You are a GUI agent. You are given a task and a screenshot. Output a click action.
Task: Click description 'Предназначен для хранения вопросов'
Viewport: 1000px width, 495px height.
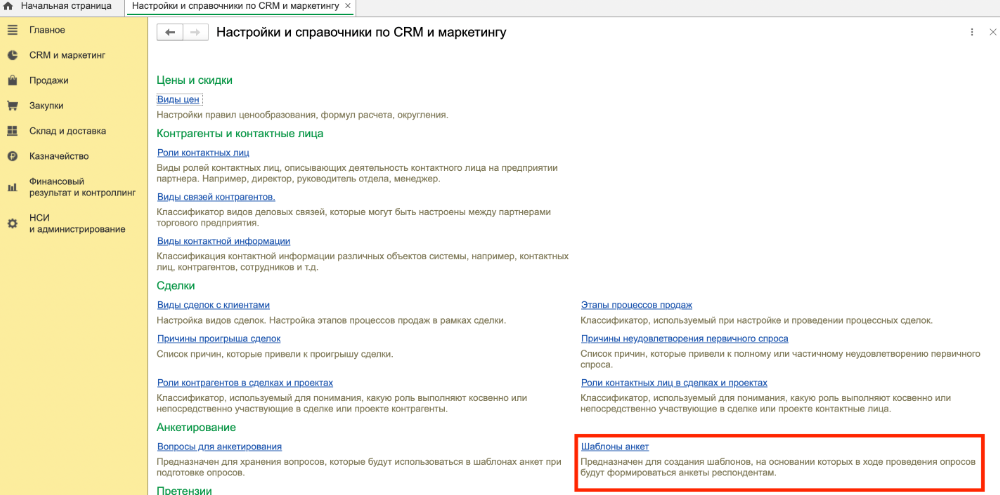[359, 468]
